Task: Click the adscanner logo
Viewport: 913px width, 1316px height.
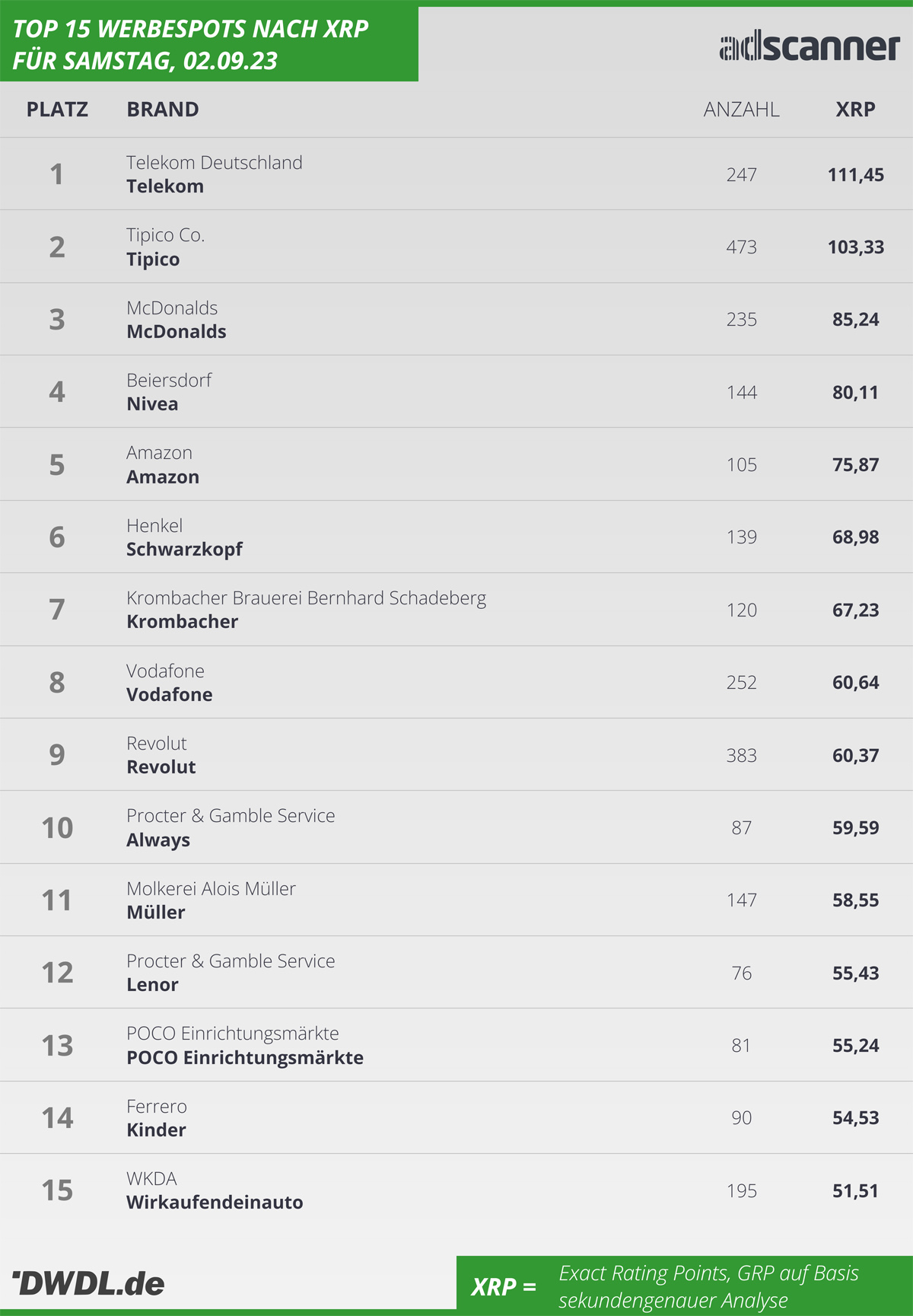Action: tap(810, 48)
